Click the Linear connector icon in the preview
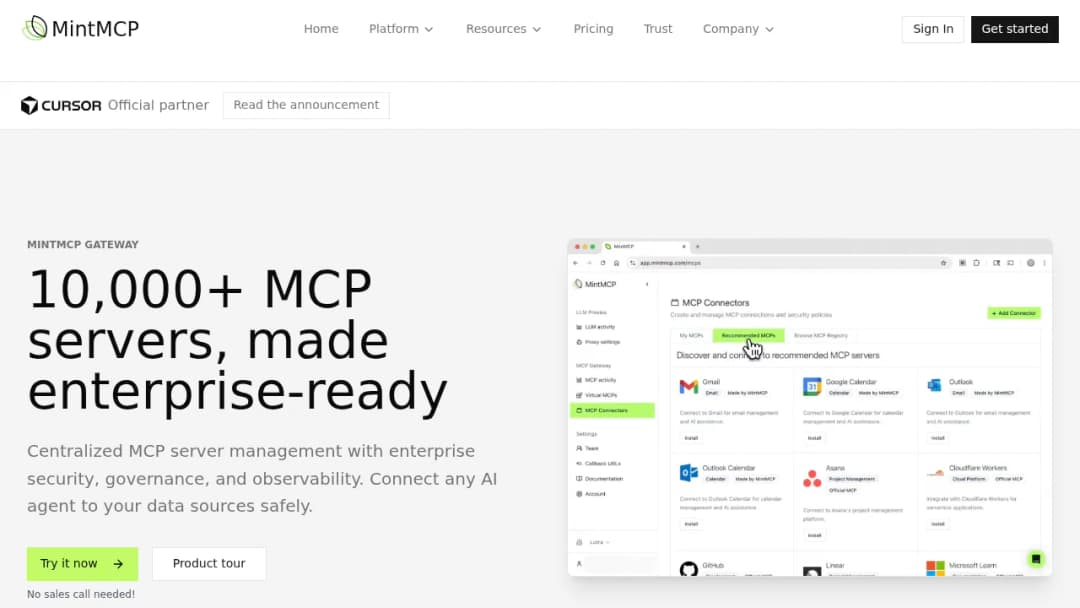Image resolution: width=1080 pixels, height=608 pixels. [x=812, y=571]
